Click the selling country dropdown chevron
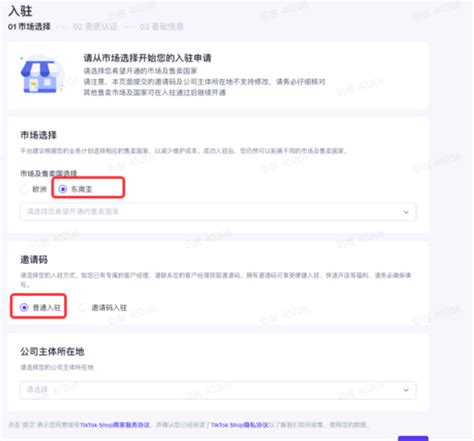 tap(406, 212)
